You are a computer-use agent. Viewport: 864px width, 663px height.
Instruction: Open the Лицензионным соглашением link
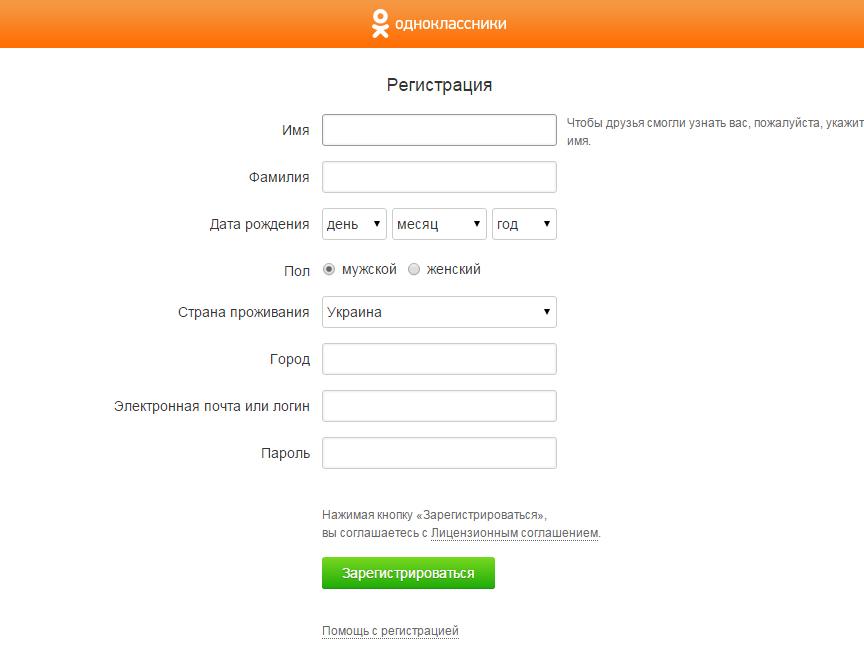click(515, 533)
